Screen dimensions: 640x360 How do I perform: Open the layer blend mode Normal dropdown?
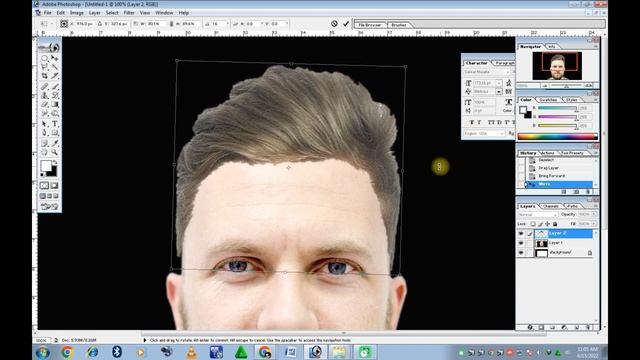538,214
